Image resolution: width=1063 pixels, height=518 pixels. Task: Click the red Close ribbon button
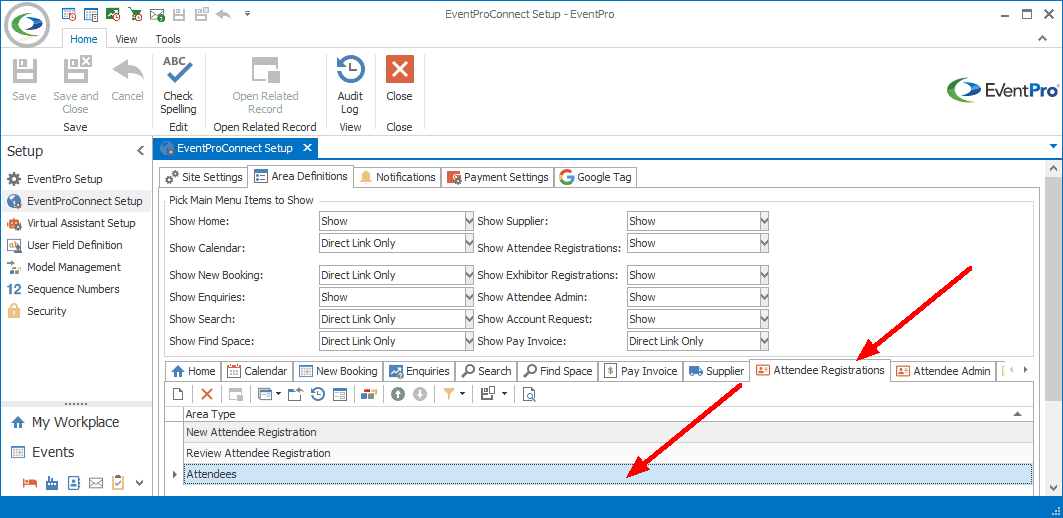(x=399, y=79)
